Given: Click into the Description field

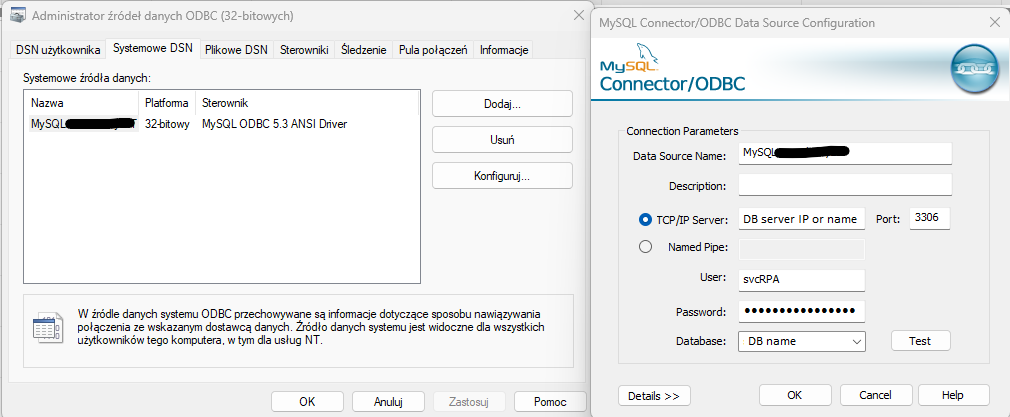Looking at the screenshot, I should pos(845,186).
